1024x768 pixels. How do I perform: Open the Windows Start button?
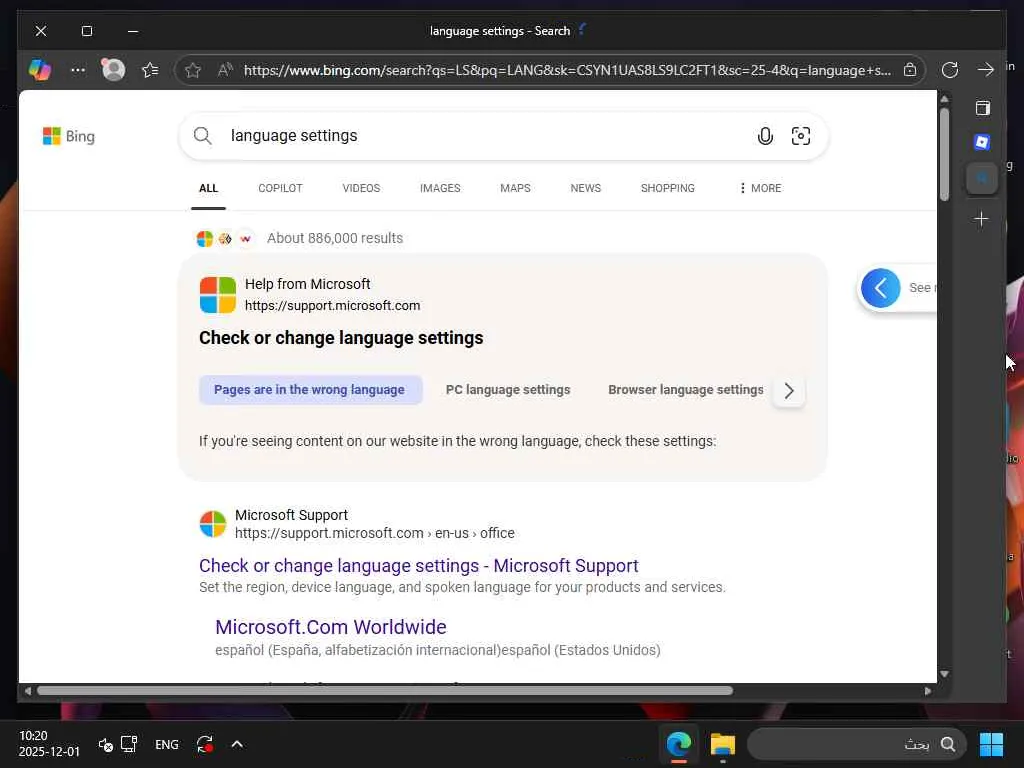tap(991, 744)
